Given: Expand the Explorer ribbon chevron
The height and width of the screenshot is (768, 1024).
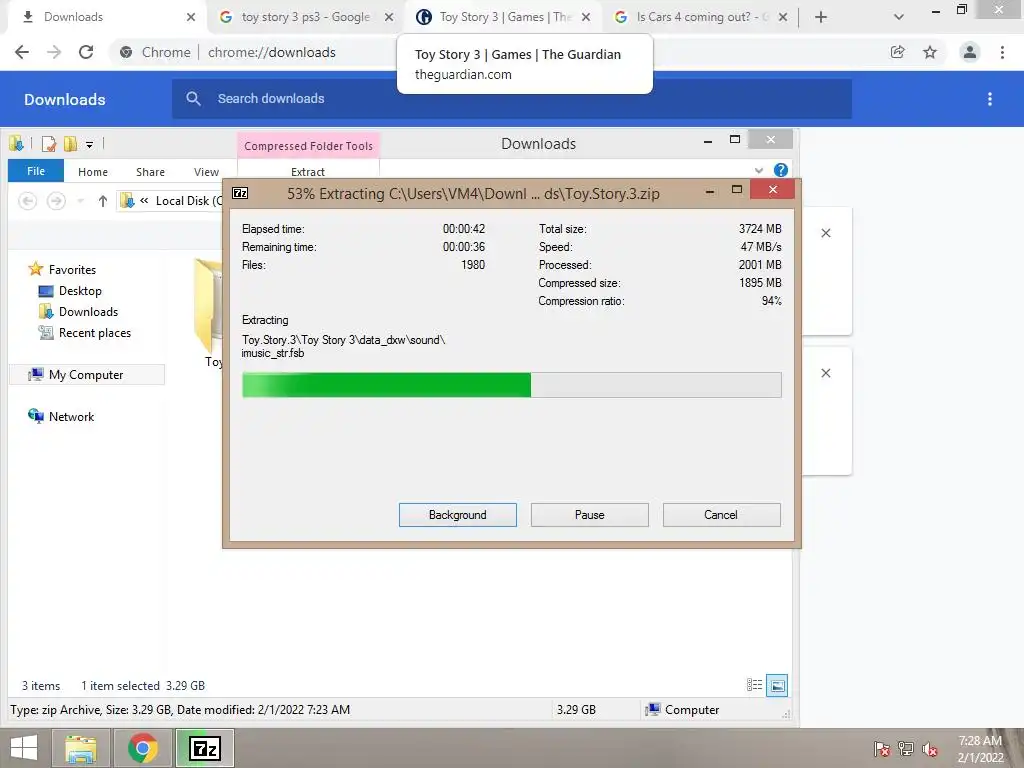Looking at the screenshot, I should (x=759, y=170).
